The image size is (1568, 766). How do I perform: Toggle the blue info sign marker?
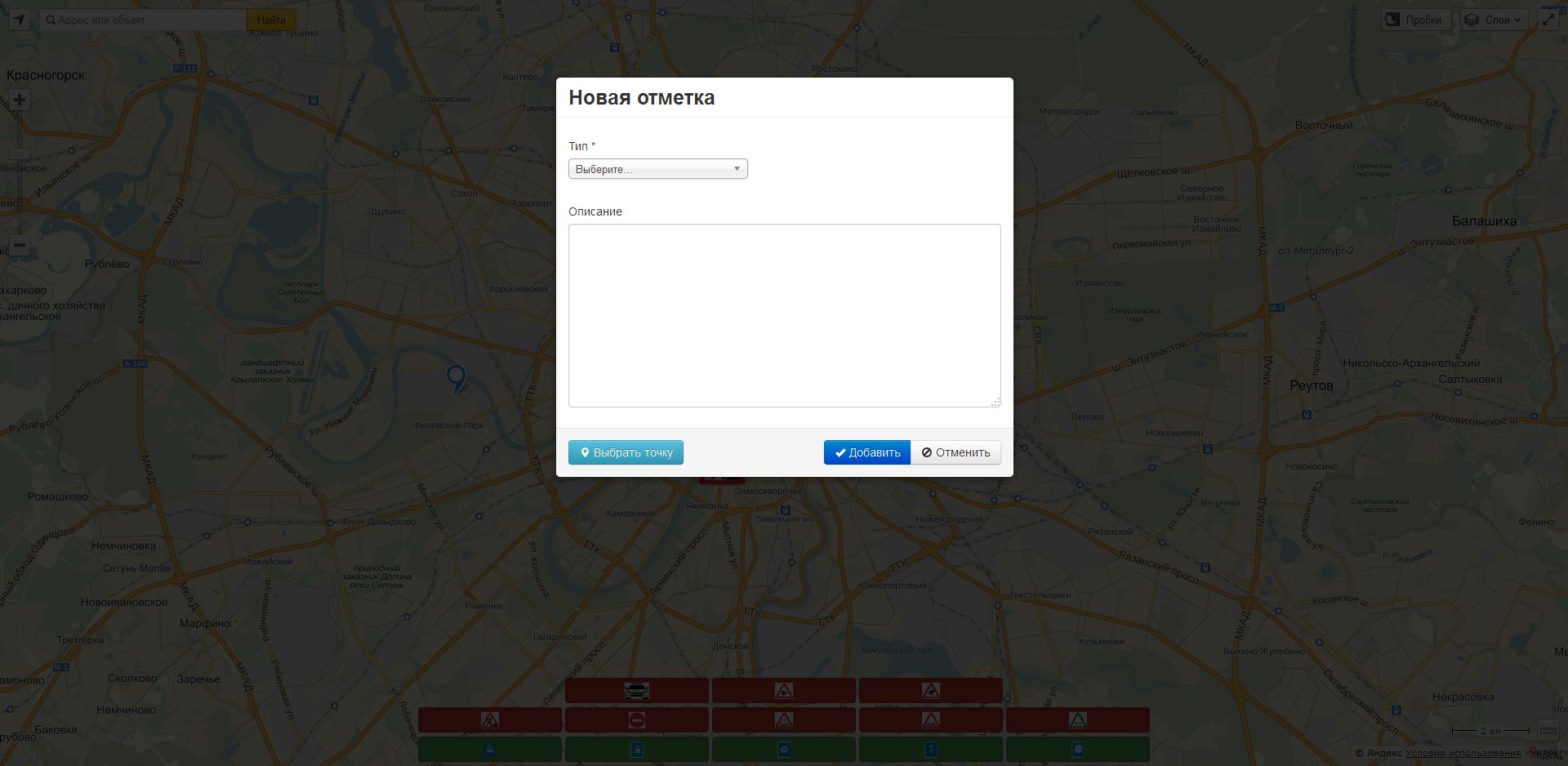(931, 749)
